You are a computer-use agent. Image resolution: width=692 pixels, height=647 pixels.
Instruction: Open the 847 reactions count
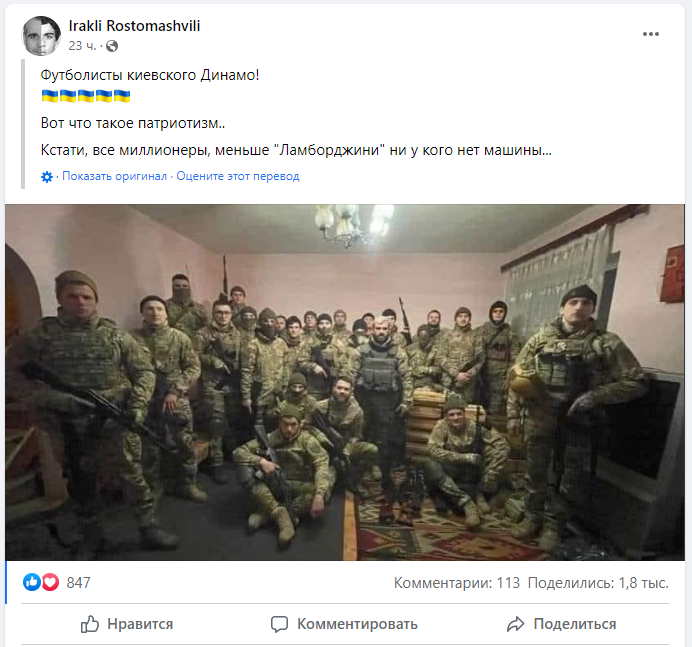pyautogui.click(x=78, y=583)
